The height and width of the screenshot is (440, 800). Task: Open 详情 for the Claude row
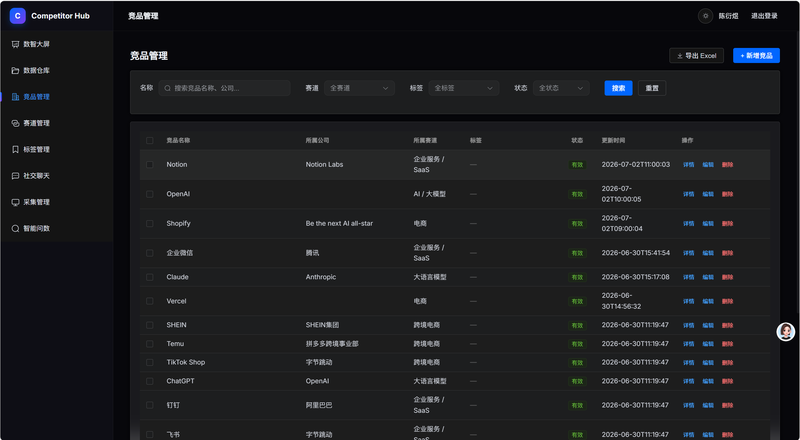pyautogui.click(x=689, y=277)
